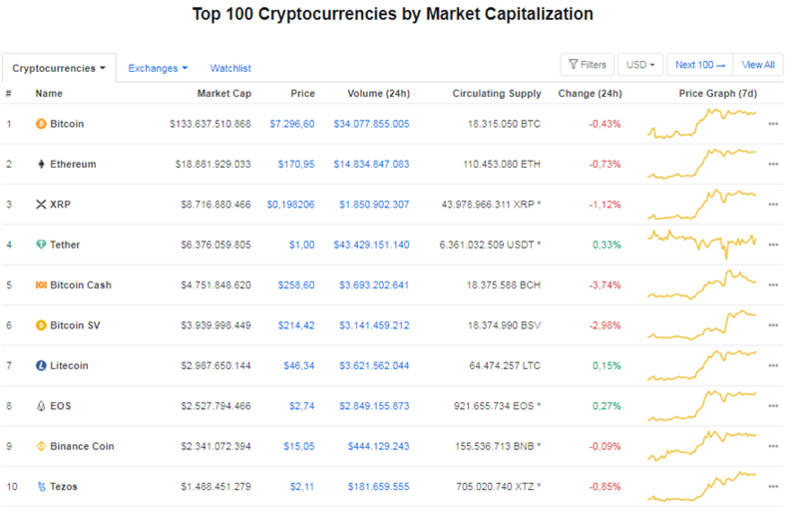Viewport: 798px width, 507px height.
Task: Click the Bitcoin Cash logo icon
Action: click(41, 285)
